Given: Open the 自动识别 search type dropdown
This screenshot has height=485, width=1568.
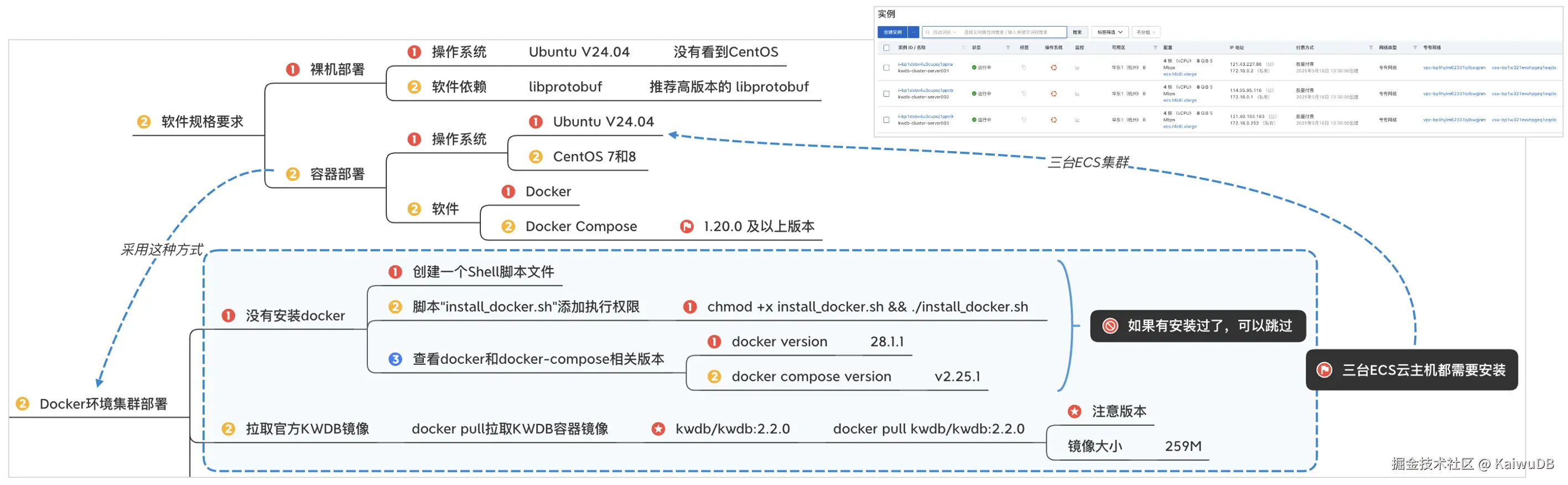Looking at the screenshot, I should pyautogui.click(x=943, y=32).
